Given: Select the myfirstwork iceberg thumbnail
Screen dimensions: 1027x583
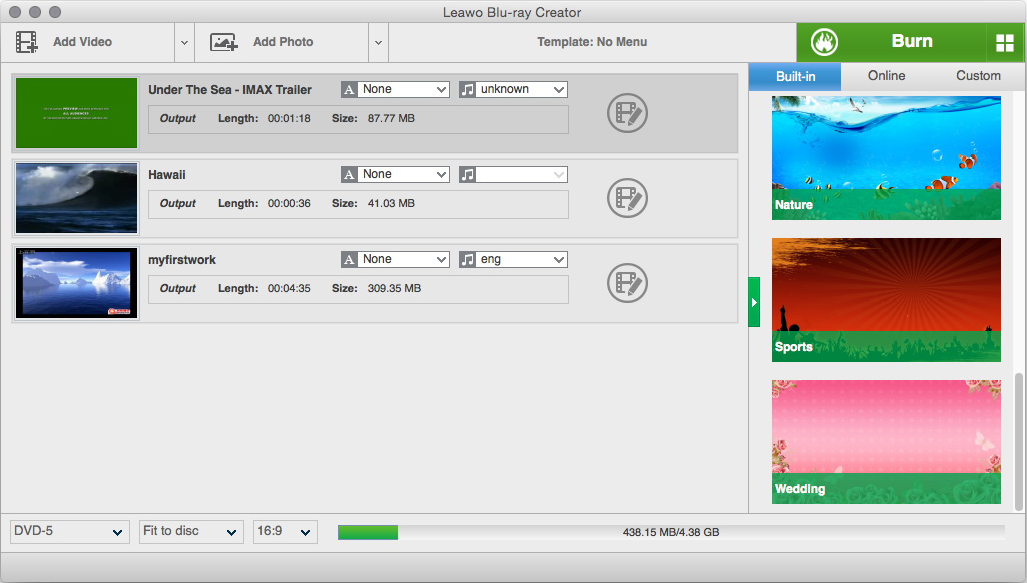Looking at the screenshot, I should (x=77, y=283).
